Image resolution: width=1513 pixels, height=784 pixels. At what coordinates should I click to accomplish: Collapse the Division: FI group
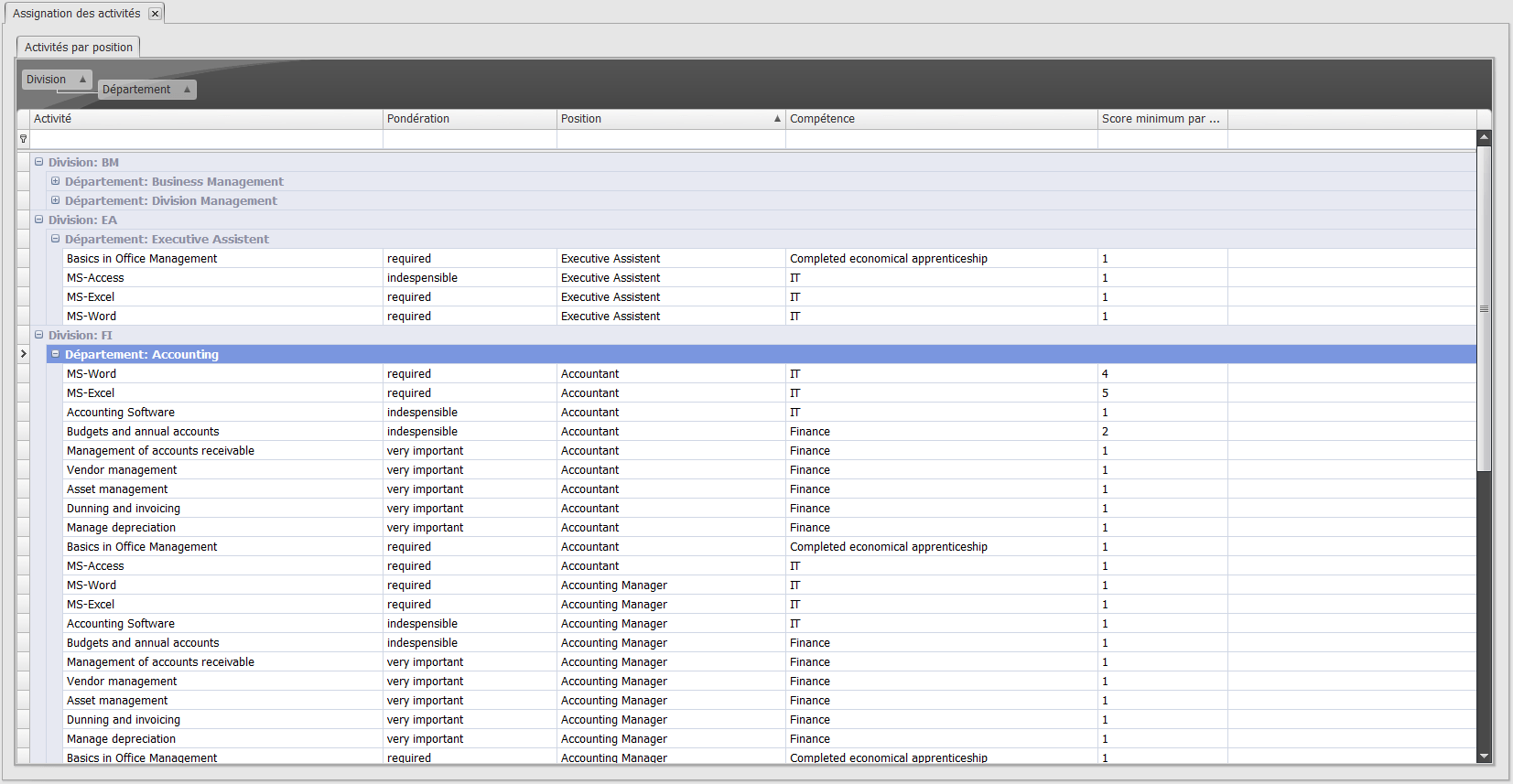coord(39,335)
